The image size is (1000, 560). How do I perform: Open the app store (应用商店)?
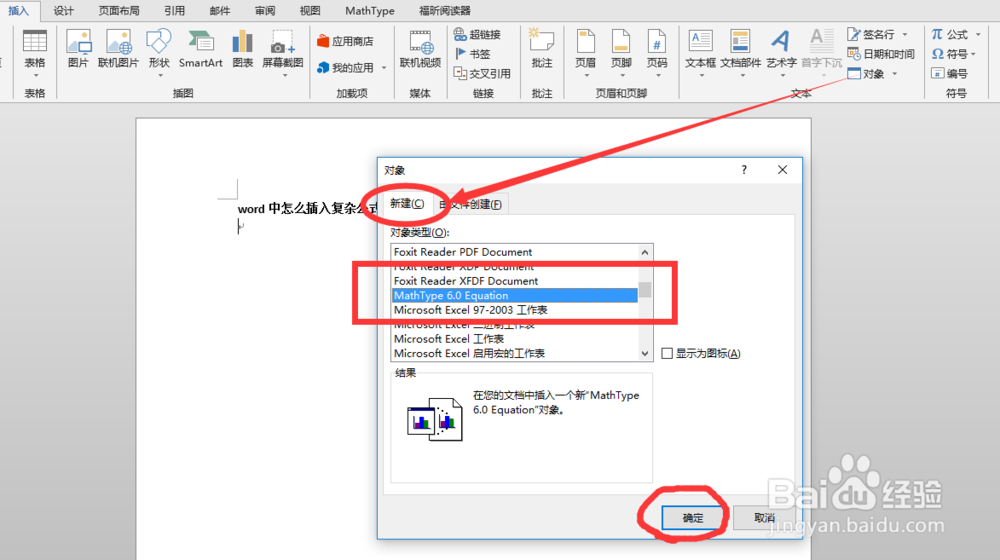point(345,41)
